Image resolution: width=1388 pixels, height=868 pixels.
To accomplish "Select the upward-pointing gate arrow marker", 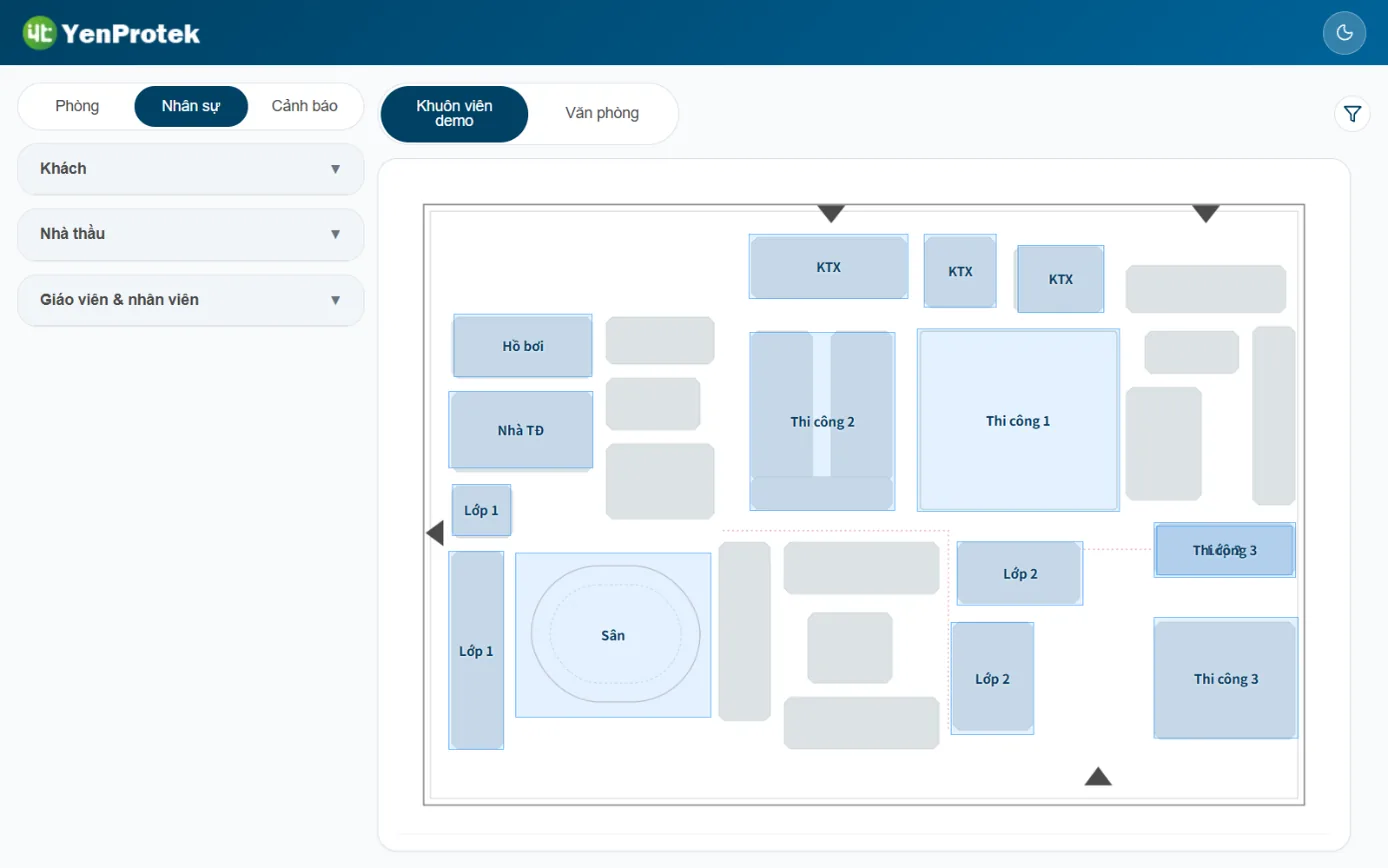I will coord(1098,776).
